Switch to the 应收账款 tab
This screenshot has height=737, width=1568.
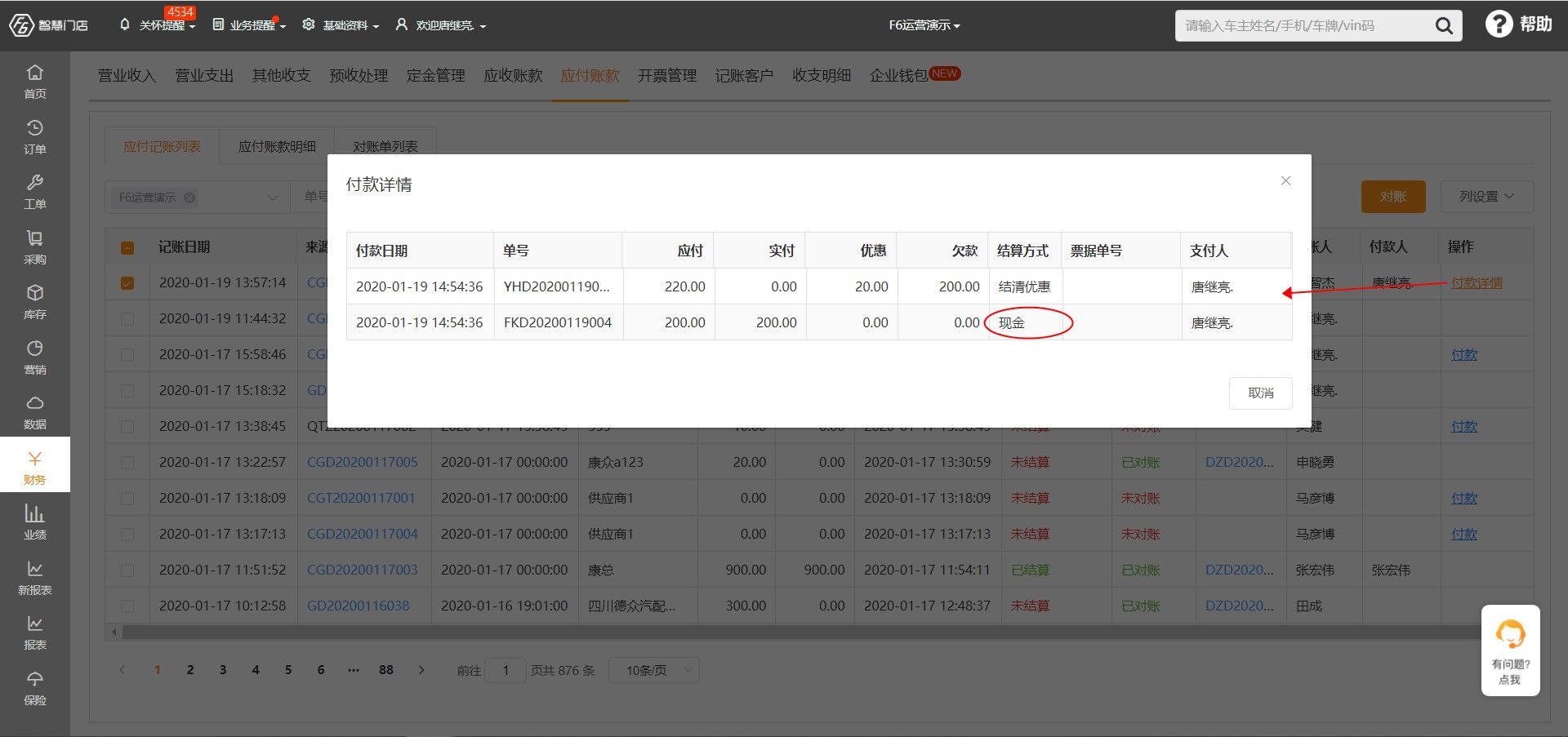pyautogui.click(x=513, y=76)
